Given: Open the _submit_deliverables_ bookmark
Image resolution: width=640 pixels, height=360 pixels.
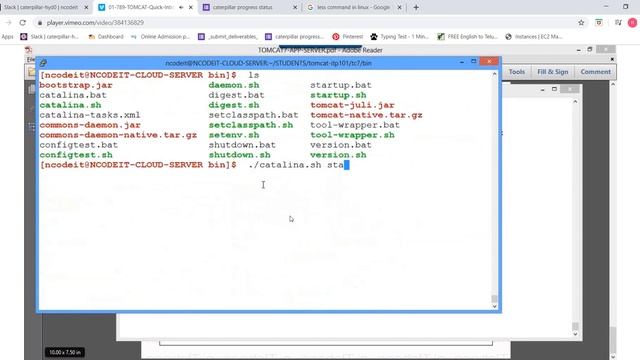Looking at the screenshot, I should click(x=228, y=37).
